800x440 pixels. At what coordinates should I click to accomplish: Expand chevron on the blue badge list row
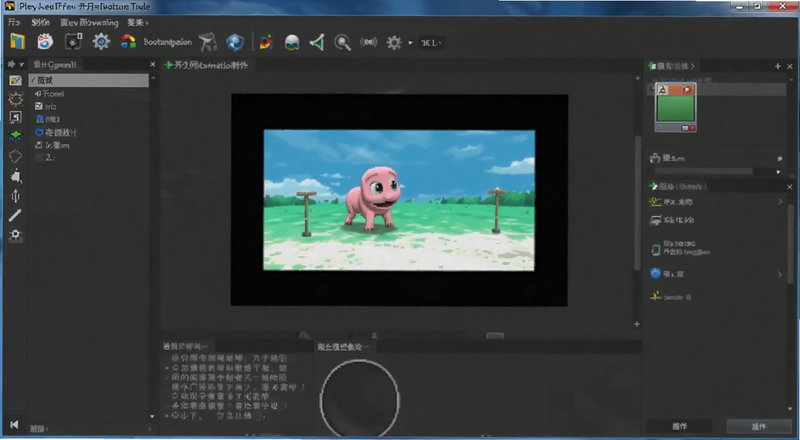(780, 274)
